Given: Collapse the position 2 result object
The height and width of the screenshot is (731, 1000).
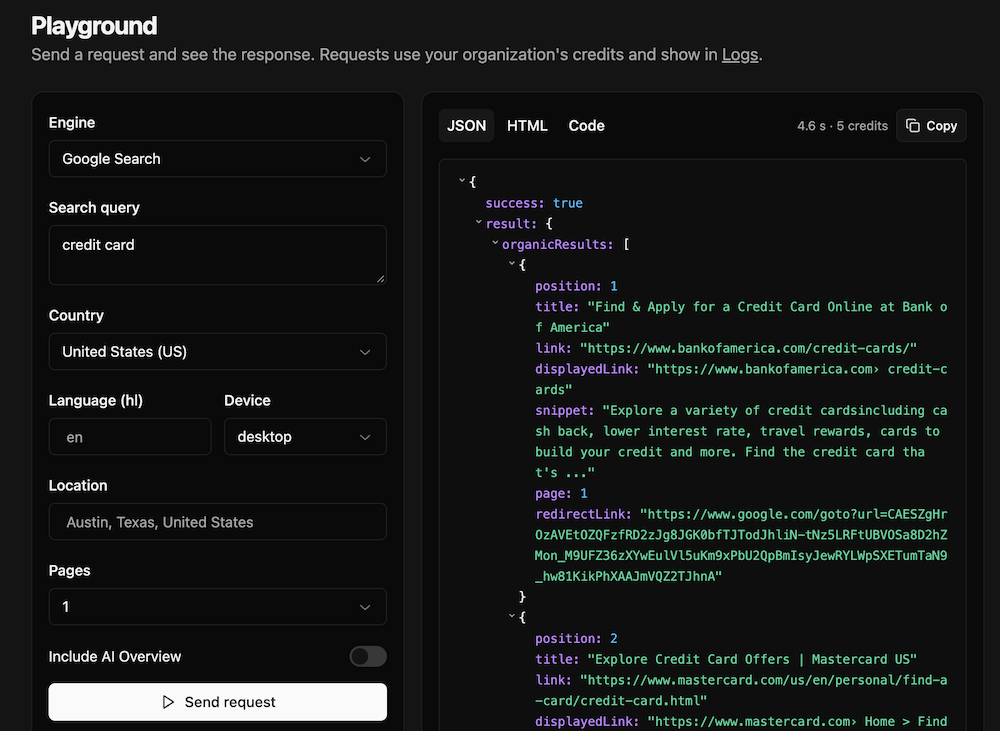Looking at the screenshot, I should coord(511,616).
